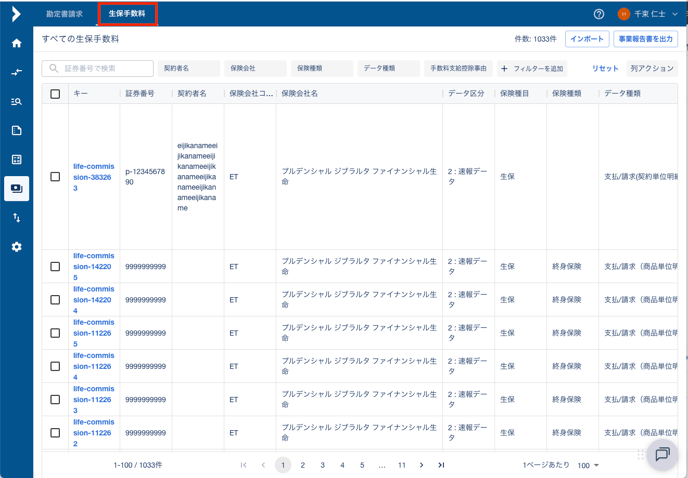Open the settings gear in the sidebar

(16, 246)
